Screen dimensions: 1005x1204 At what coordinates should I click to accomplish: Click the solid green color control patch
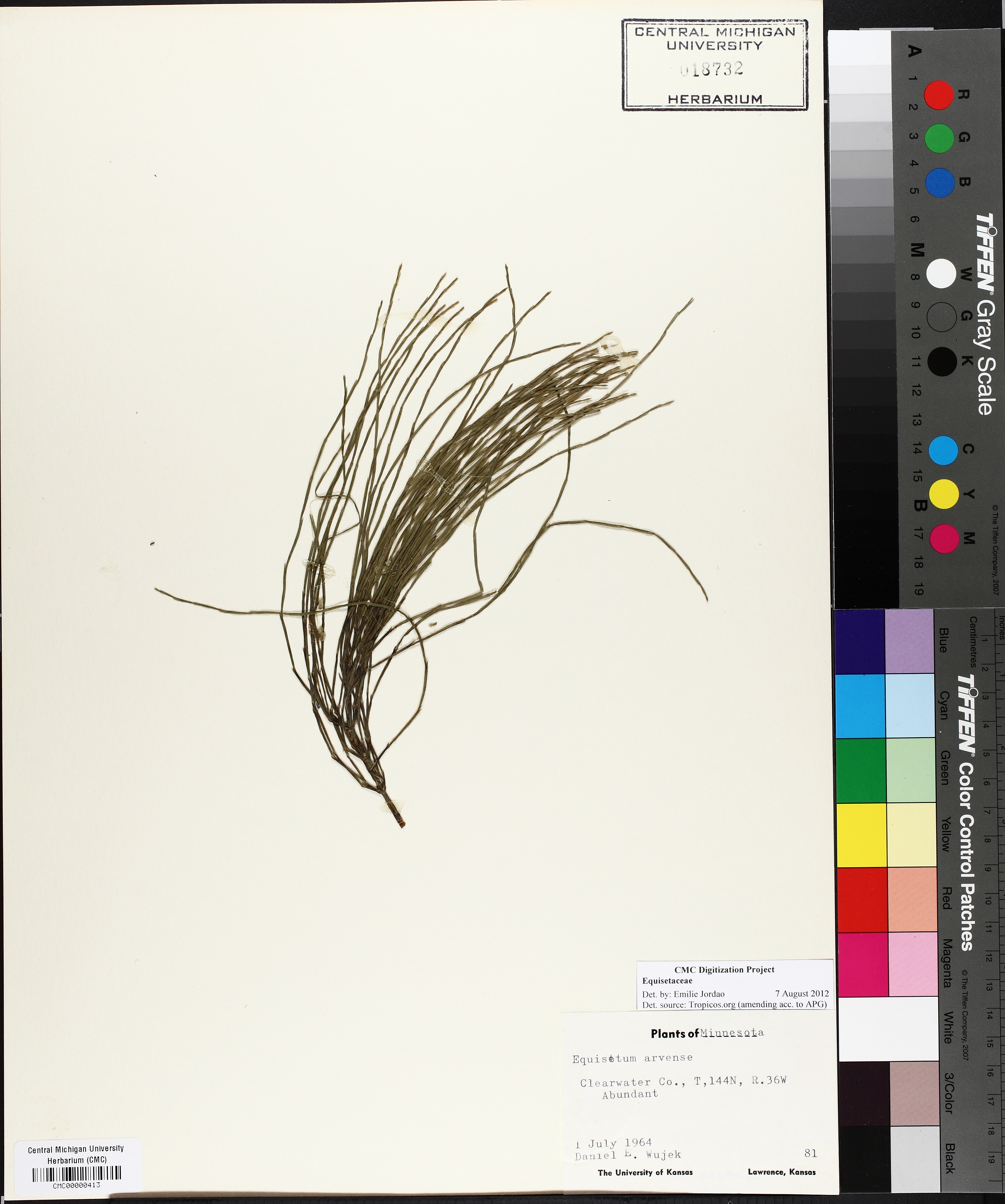coord(861,770)
